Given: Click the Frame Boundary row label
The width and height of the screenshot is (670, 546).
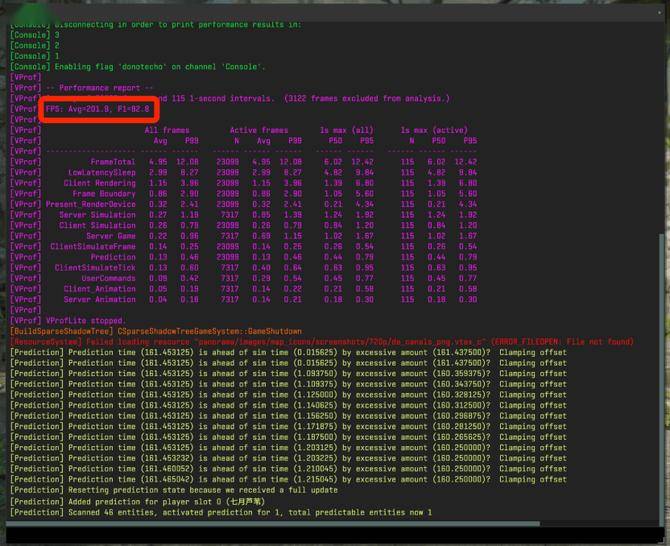Looking at the screenshot, I should pyautogui.click(x=104, y=193).
